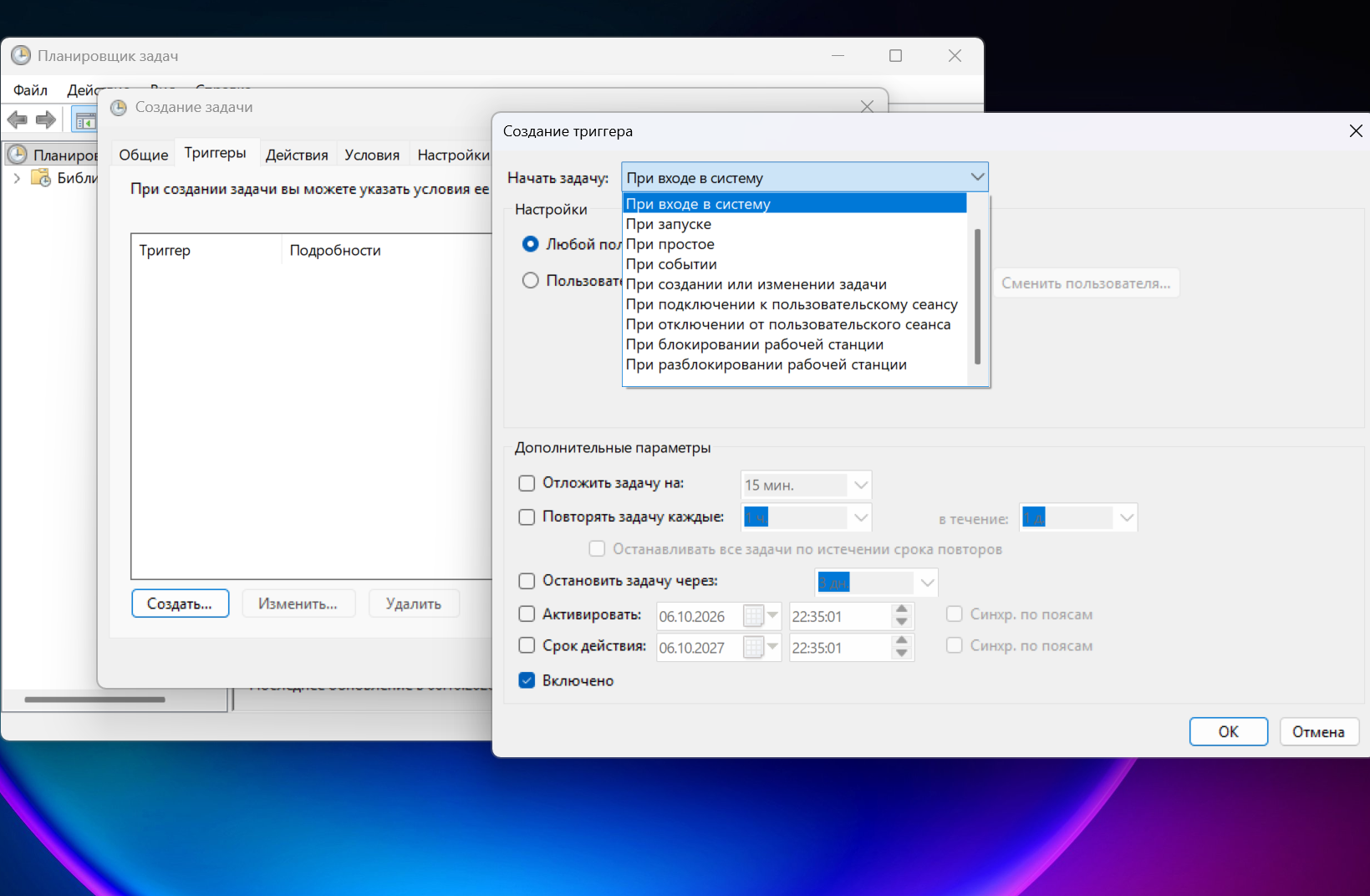
Task: Tick the Срок действия checkbox
Action: pyautogui.click(x=527, y=645)
